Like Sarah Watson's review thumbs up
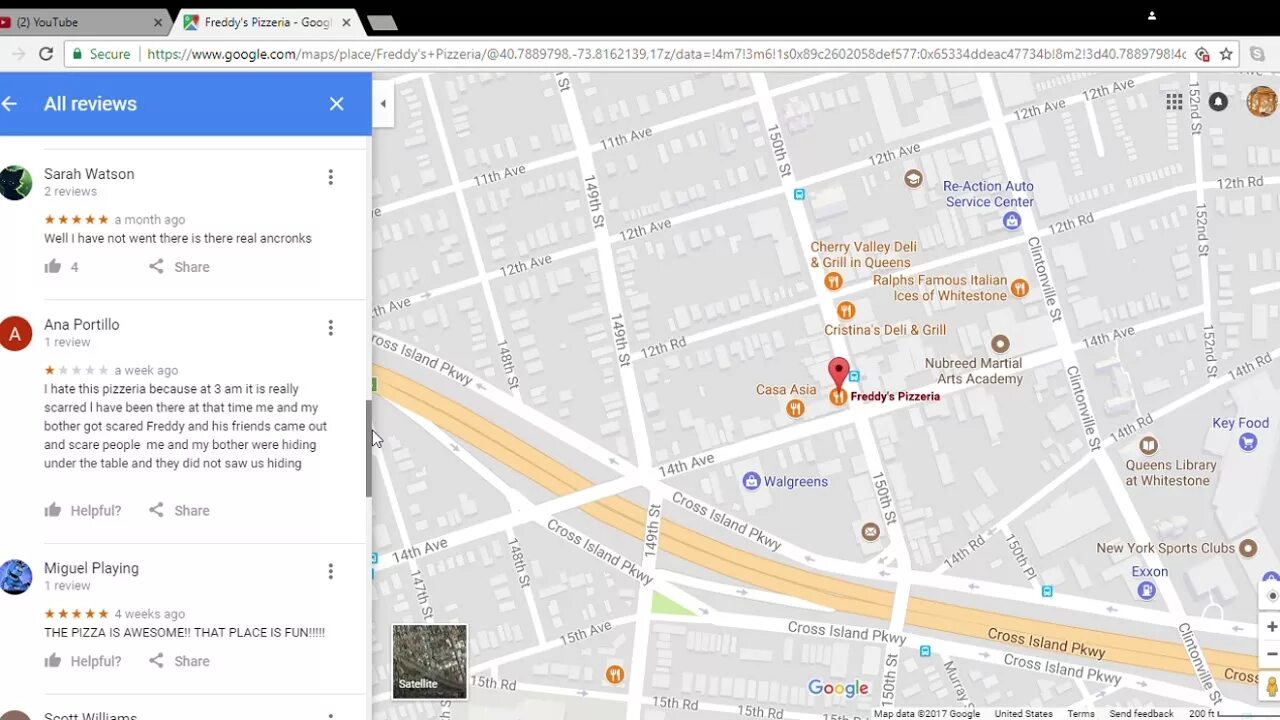 pos(53,266)
